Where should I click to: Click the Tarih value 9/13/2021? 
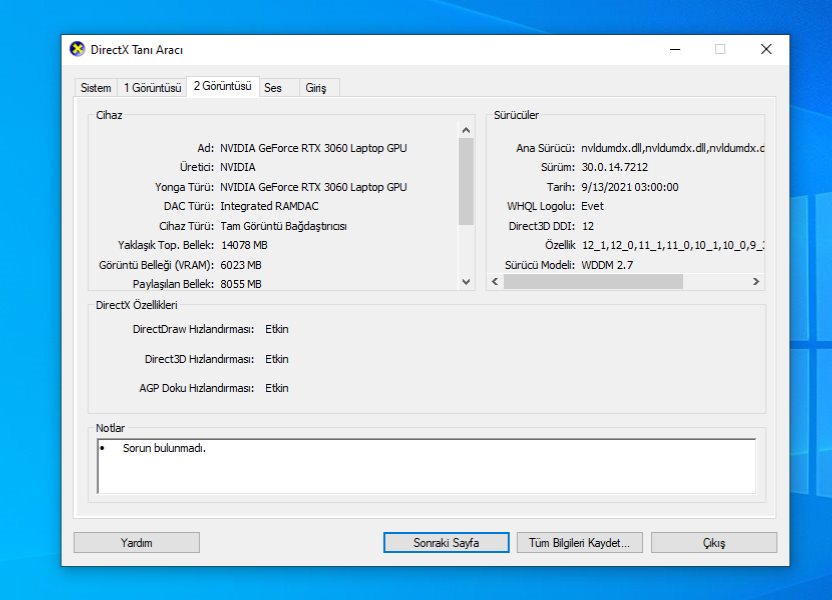[630, 187]
